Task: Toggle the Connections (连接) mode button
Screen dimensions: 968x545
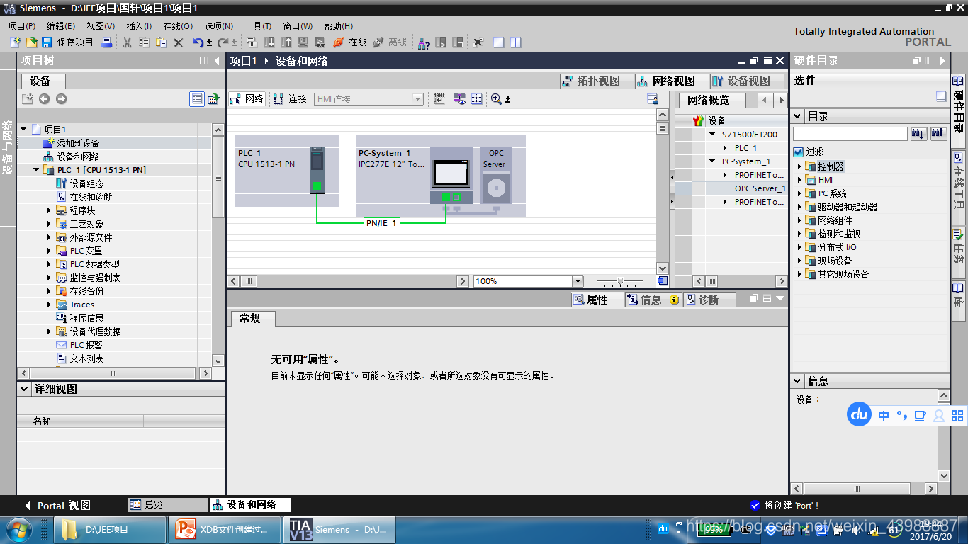Action: (x=291, y=99)
